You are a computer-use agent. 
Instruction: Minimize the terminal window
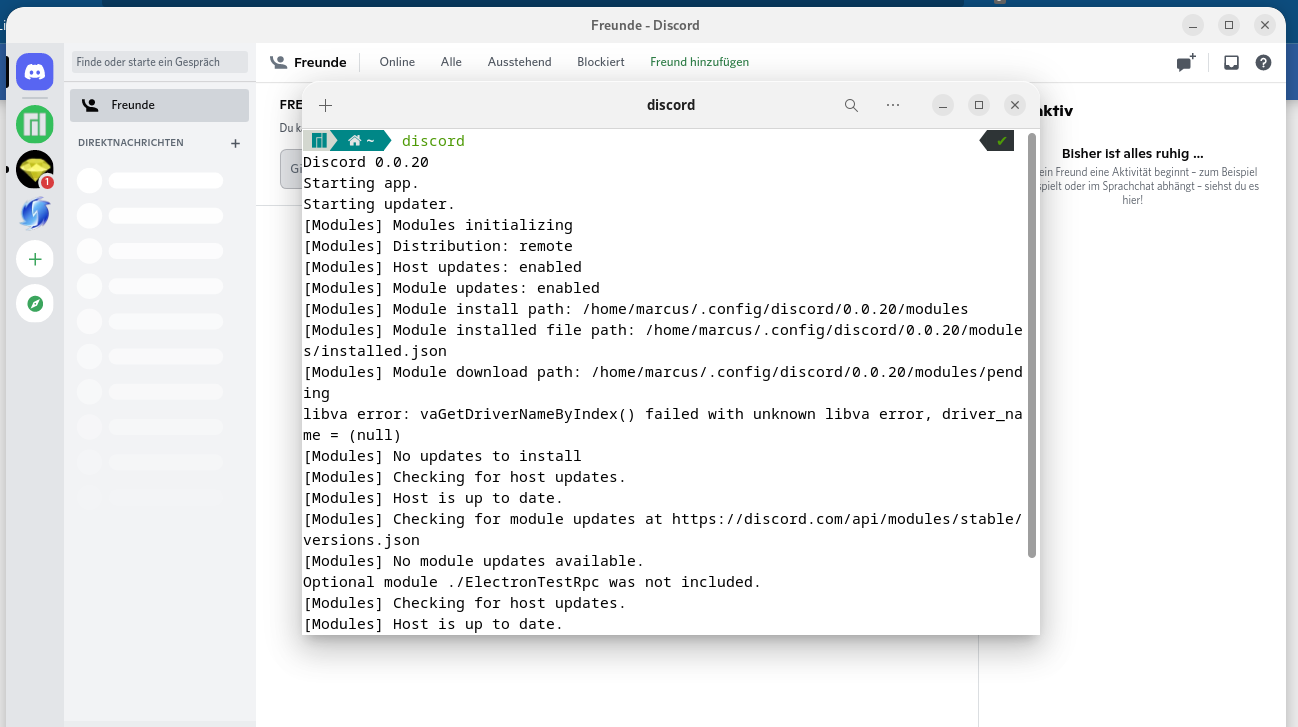point(943,105)
